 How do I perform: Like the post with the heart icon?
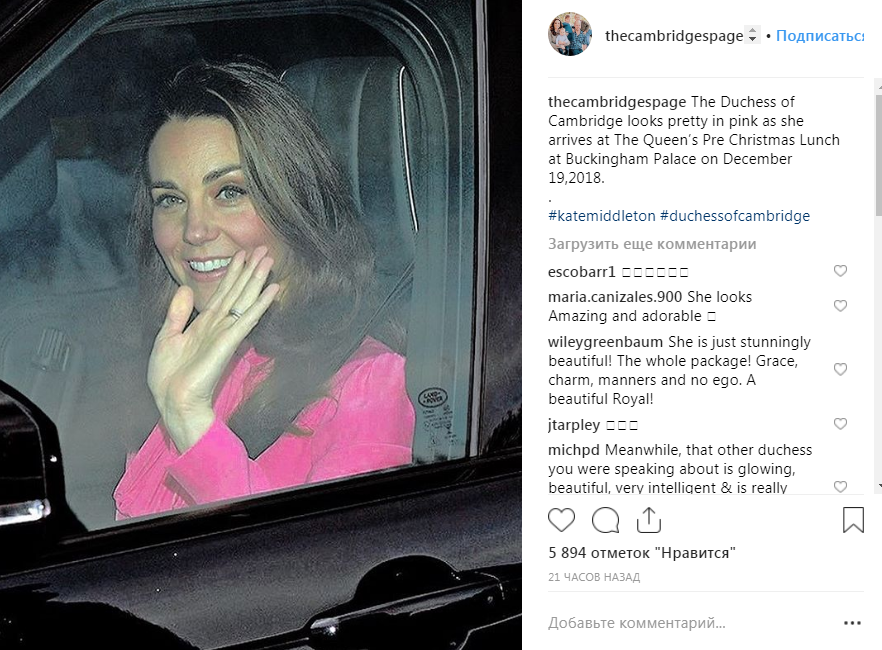(561, 520)
